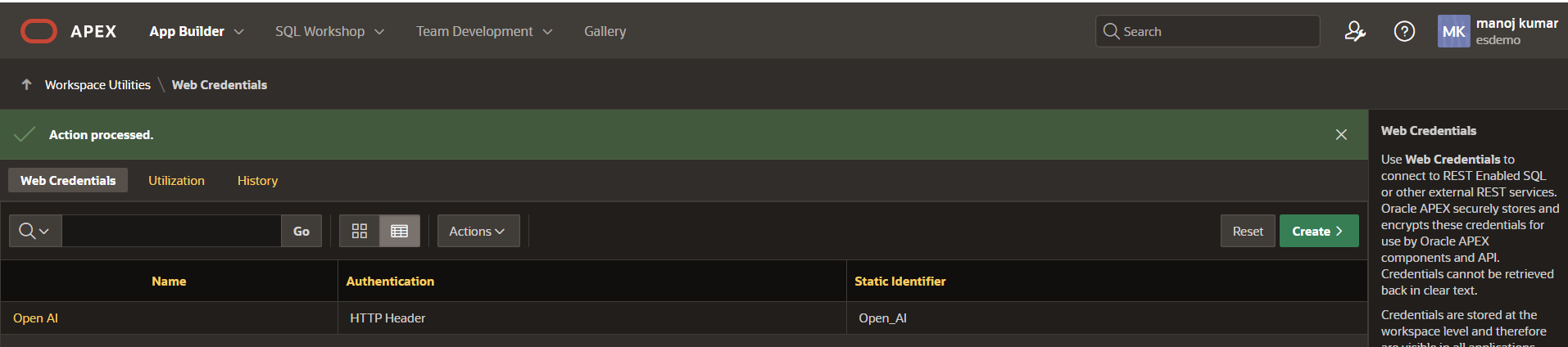Click the Oracle APEX logo icon

click(39, 31)
